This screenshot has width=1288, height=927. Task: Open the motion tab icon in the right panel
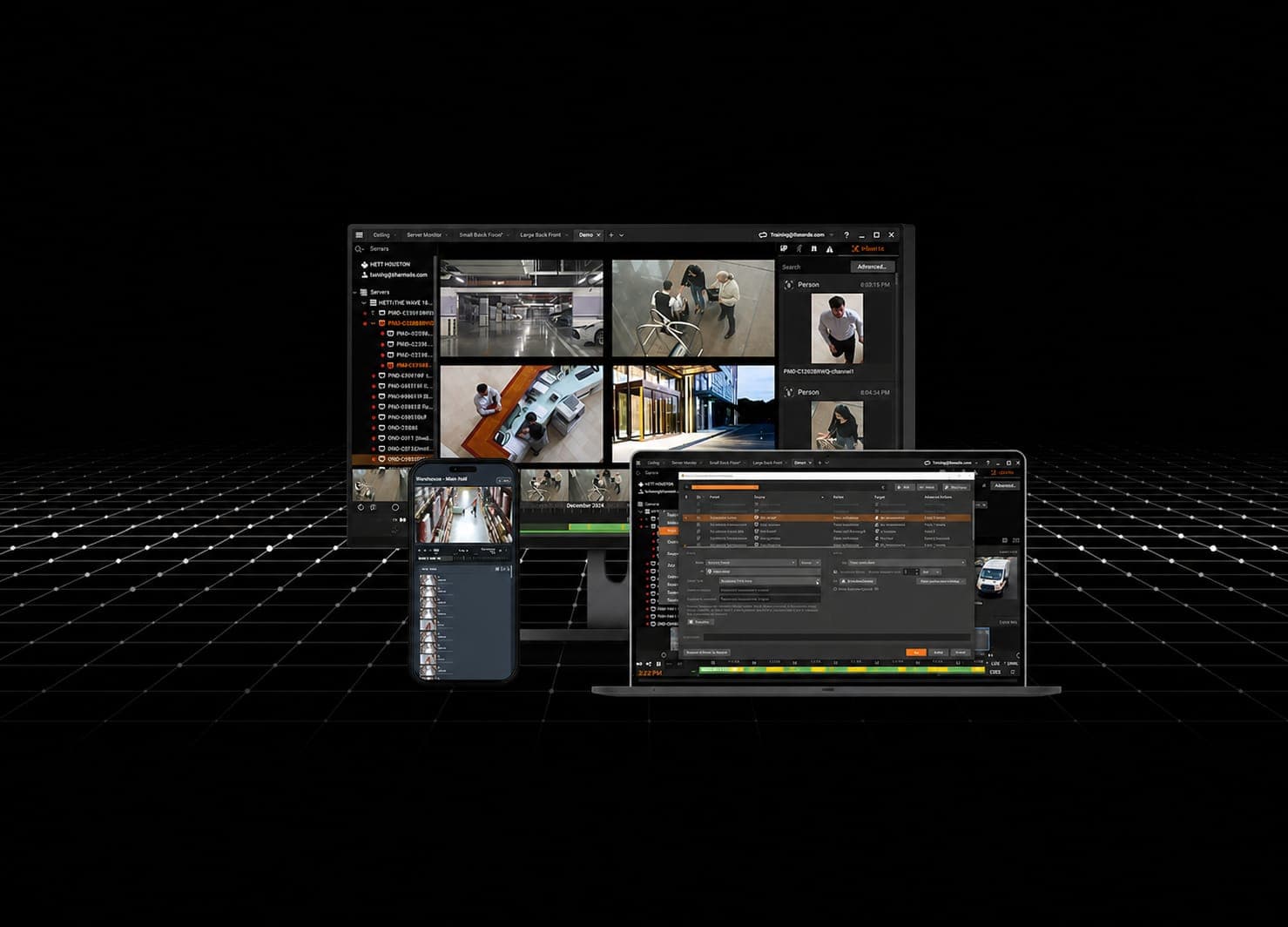799,249
